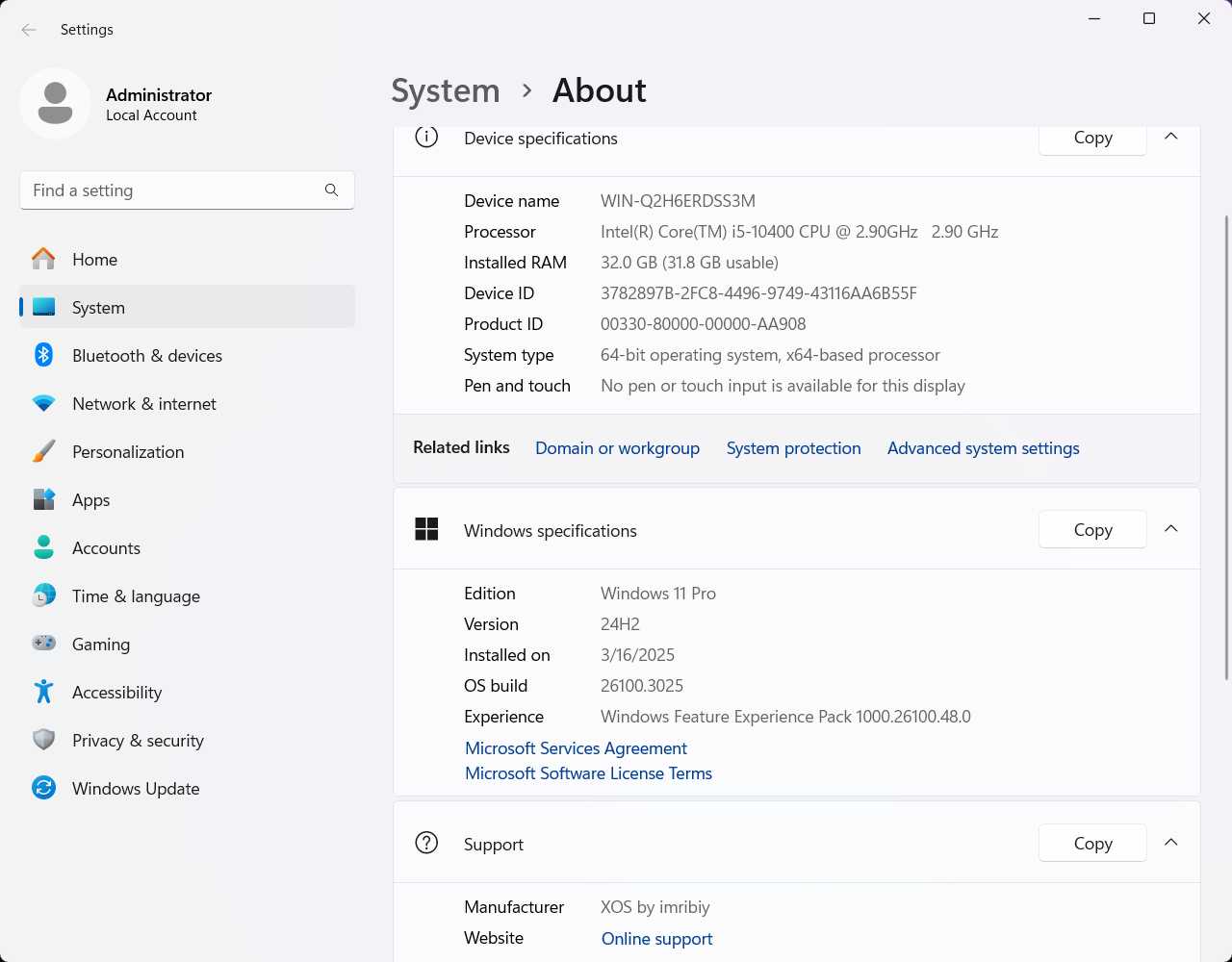Click the Administrator profile avatar

(x=55, y=103)
